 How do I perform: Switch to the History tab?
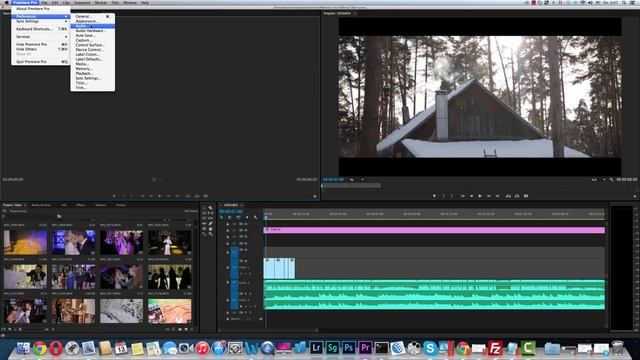tap(121, 205)
